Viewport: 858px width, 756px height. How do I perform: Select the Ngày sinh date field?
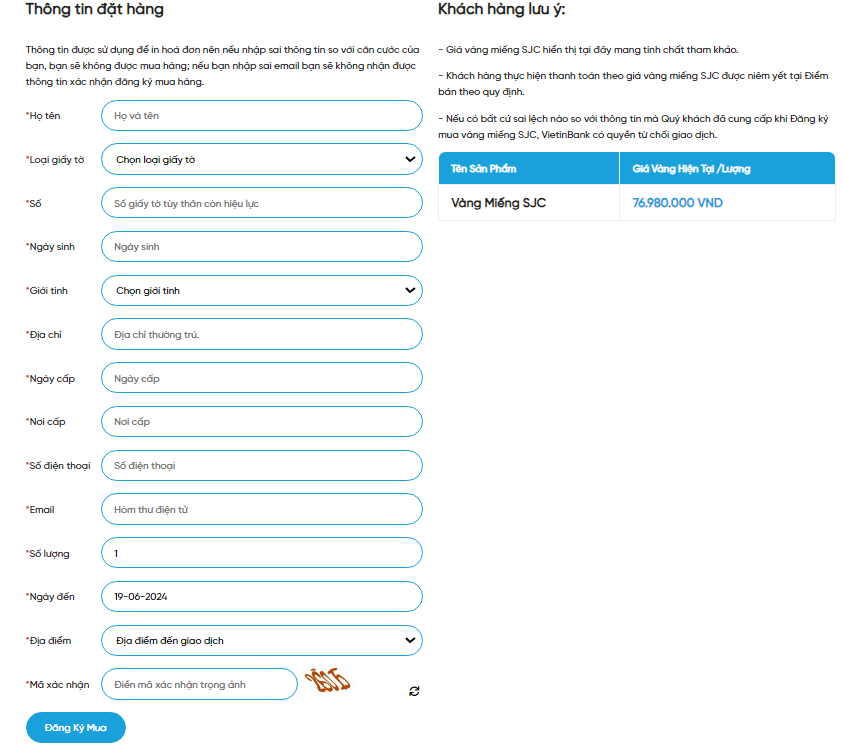tap(262, 247)
